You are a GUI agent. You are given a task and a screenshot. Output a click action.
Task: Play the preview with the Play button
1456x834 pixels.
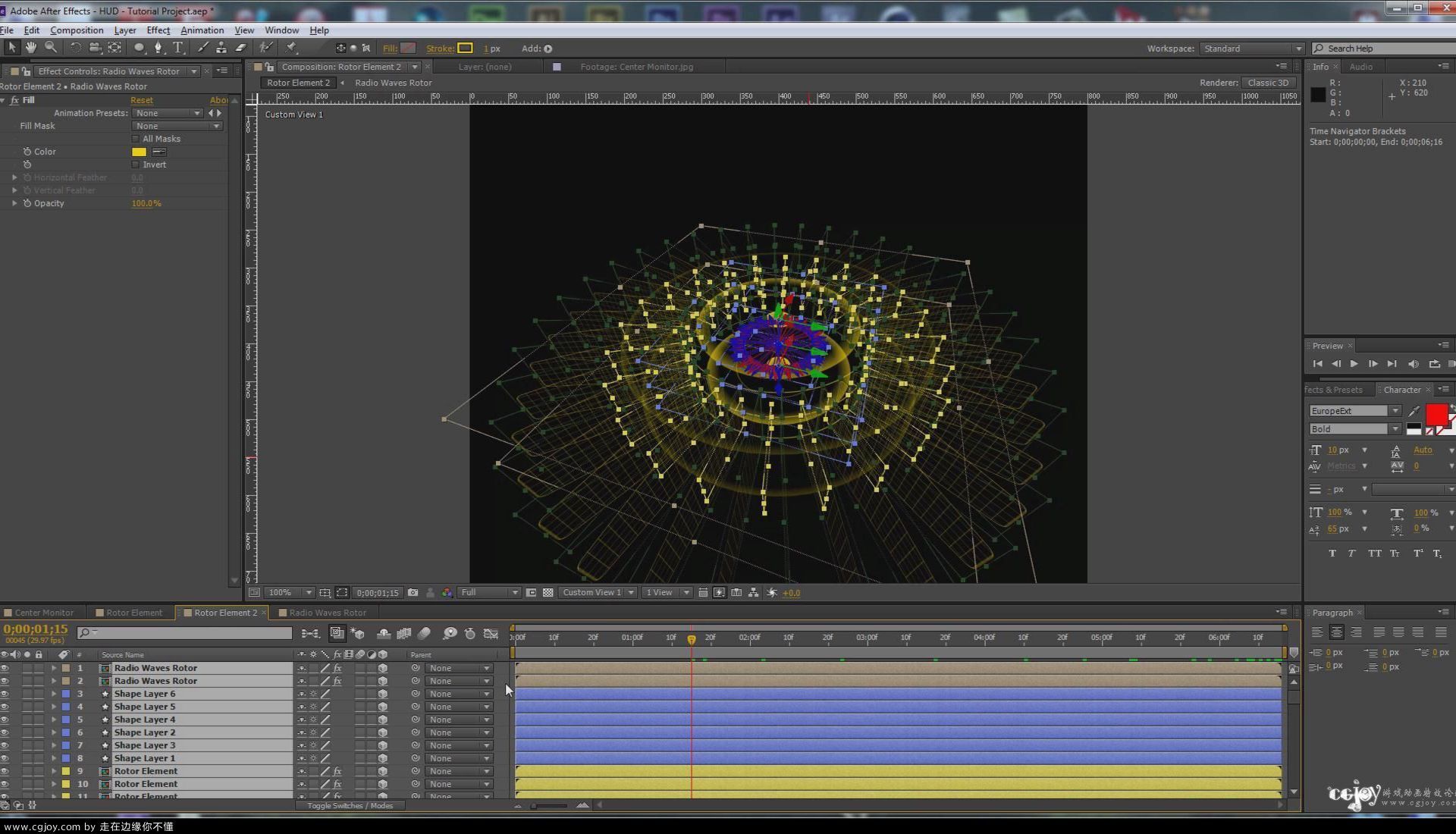[x=1354, y=364]
